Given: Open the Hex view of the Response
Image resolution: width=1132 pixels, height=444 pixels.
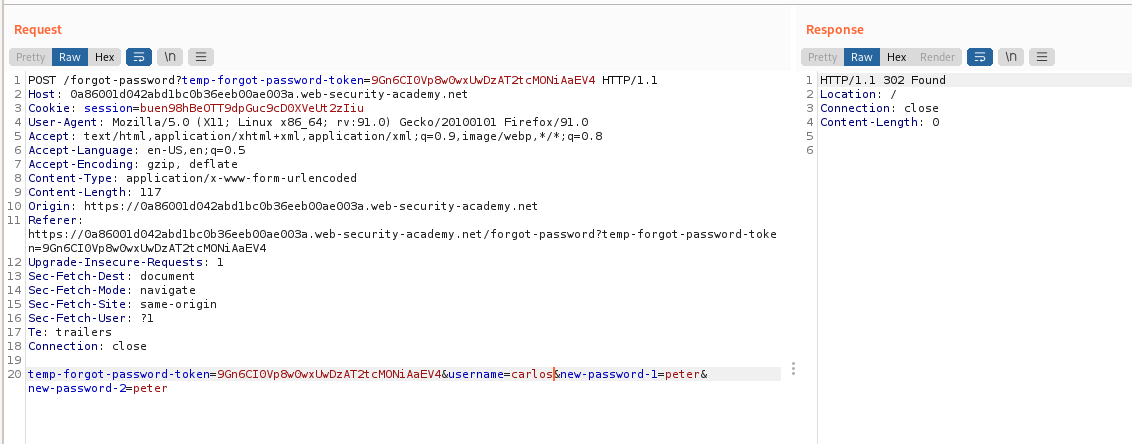Looking at the screenshot, I should 897,57.
